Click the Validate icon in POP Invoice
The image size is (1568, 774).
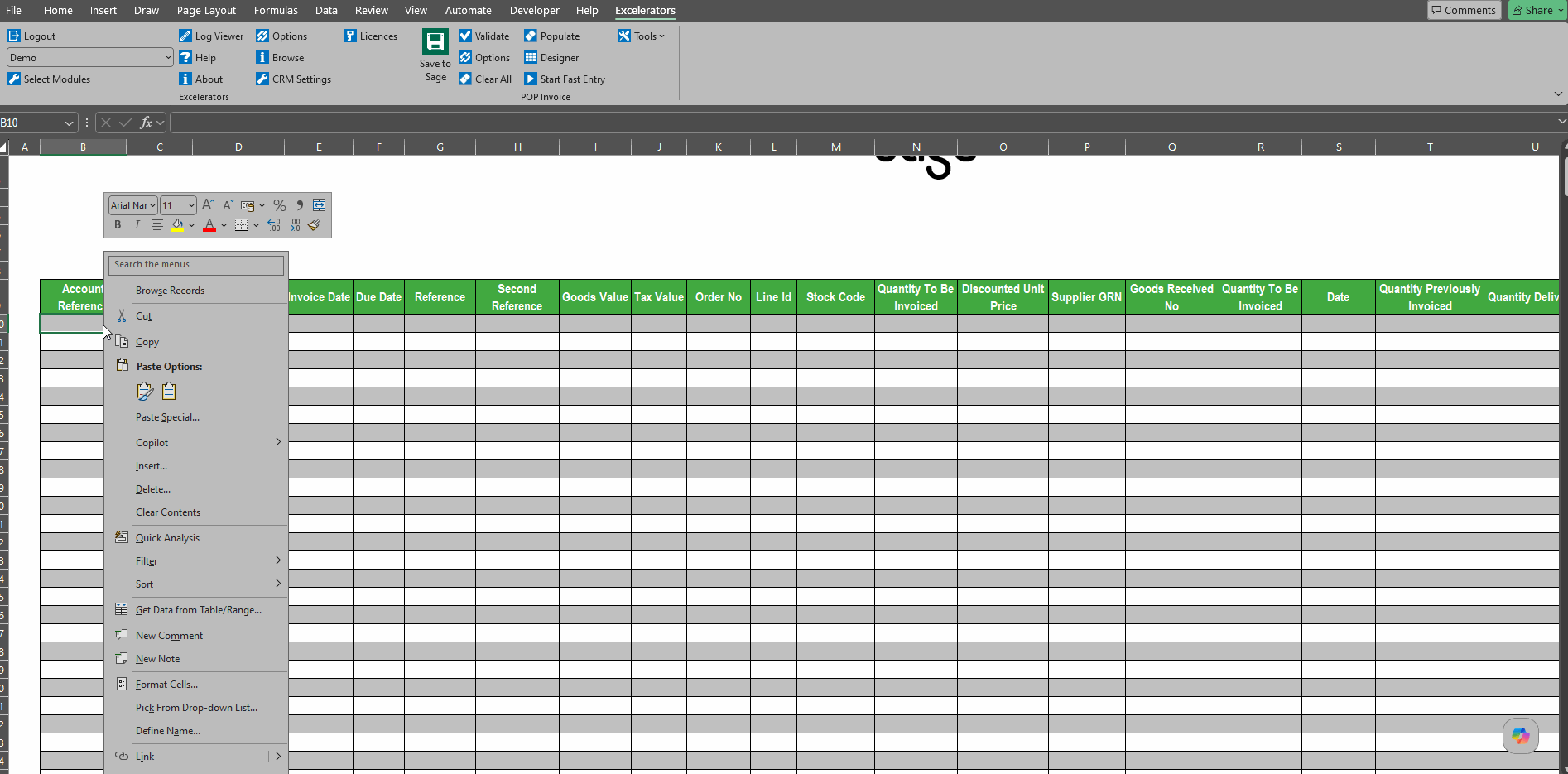[465, 36]
